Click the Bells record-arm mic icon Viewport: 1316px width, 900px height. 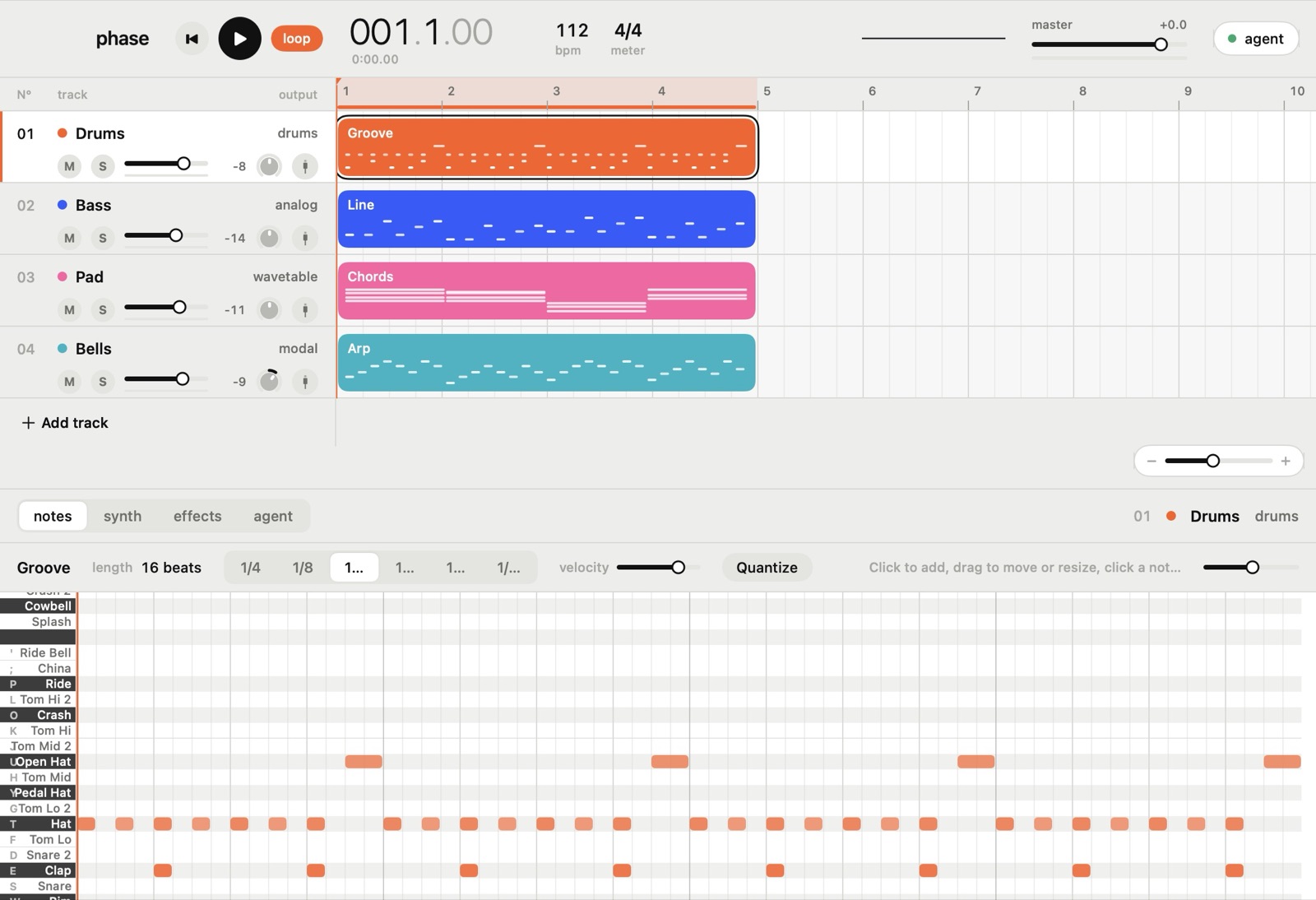305,382
